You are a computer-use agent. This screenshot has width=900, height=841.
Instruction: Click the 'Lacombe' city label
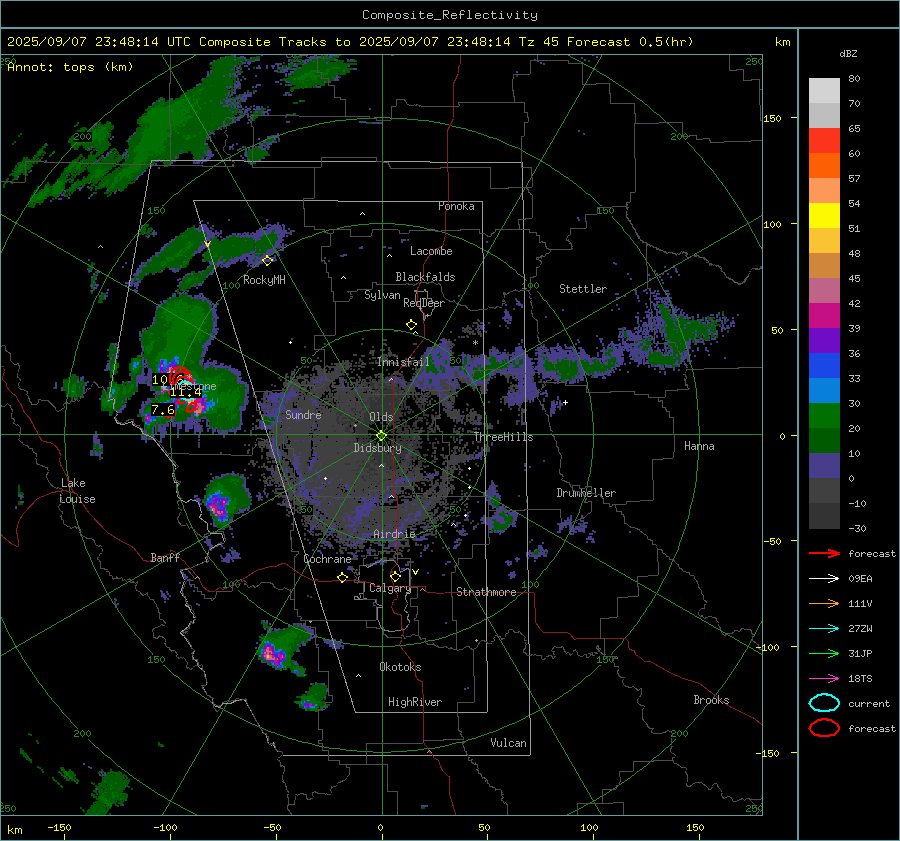tap(431, 251)
